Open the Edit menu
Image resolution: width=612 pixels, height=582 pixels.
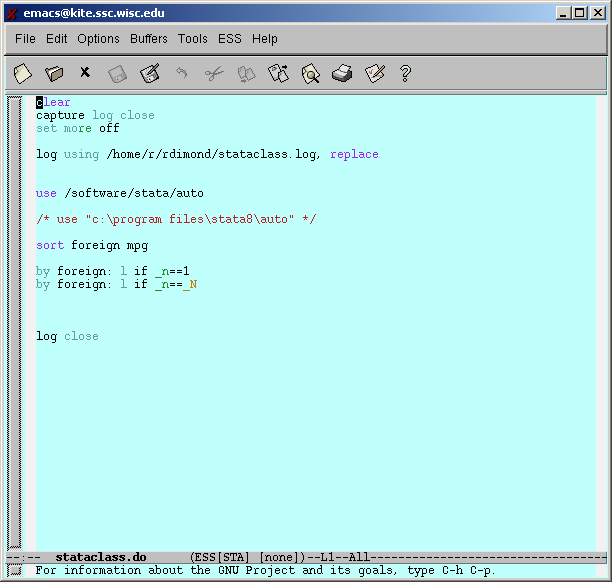click(x=57, y=39)
